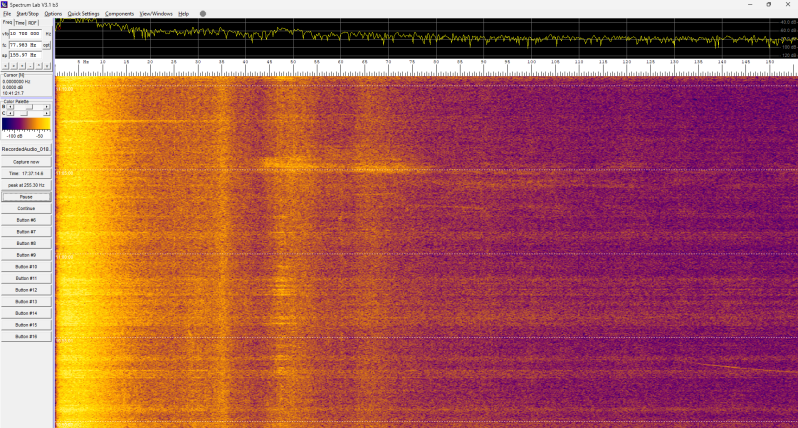Decrease contrast with C slider left arrow
Screen dimensions: 798x428
click(10, 113)
